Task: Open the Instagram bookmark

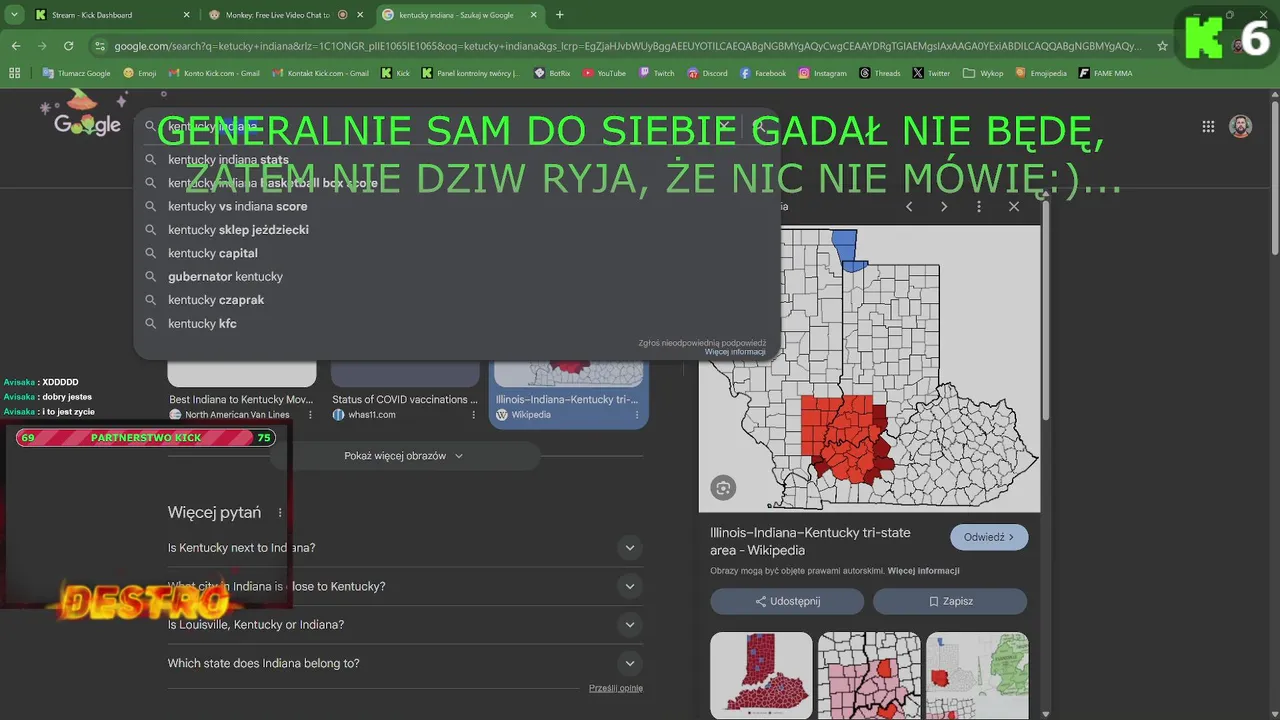Action: [822, 73]
